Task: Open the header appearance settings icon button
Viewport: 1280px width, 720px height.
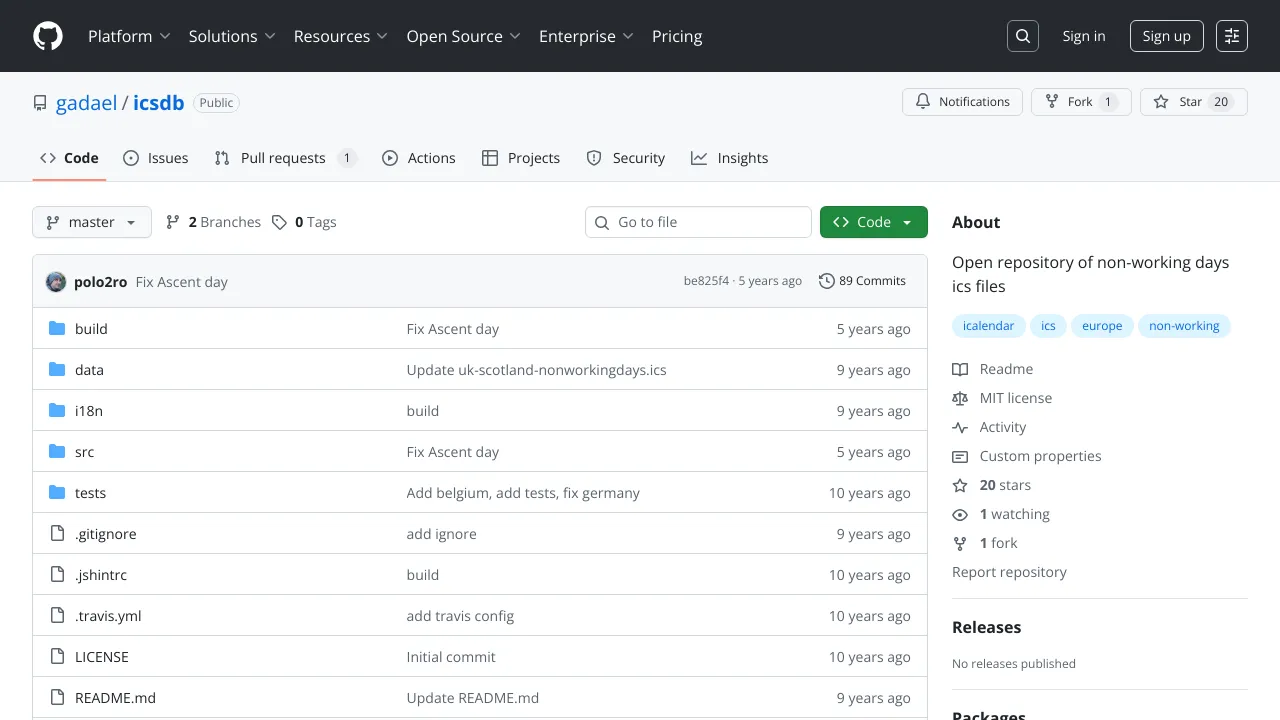Action: coord(1232,36)
